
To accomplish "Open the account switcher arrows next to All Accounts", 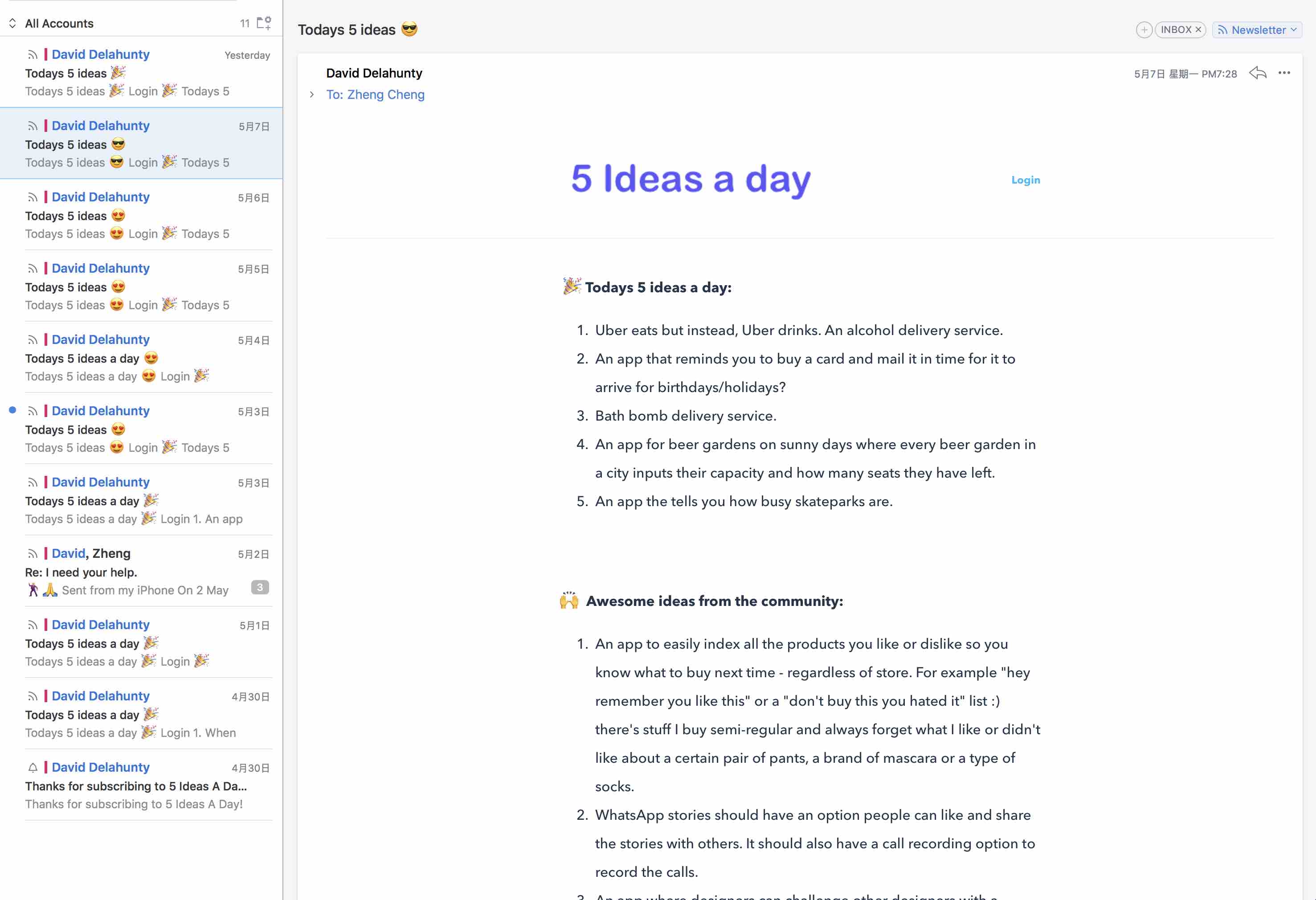I will pyautogui.click(x=12, y=23).
